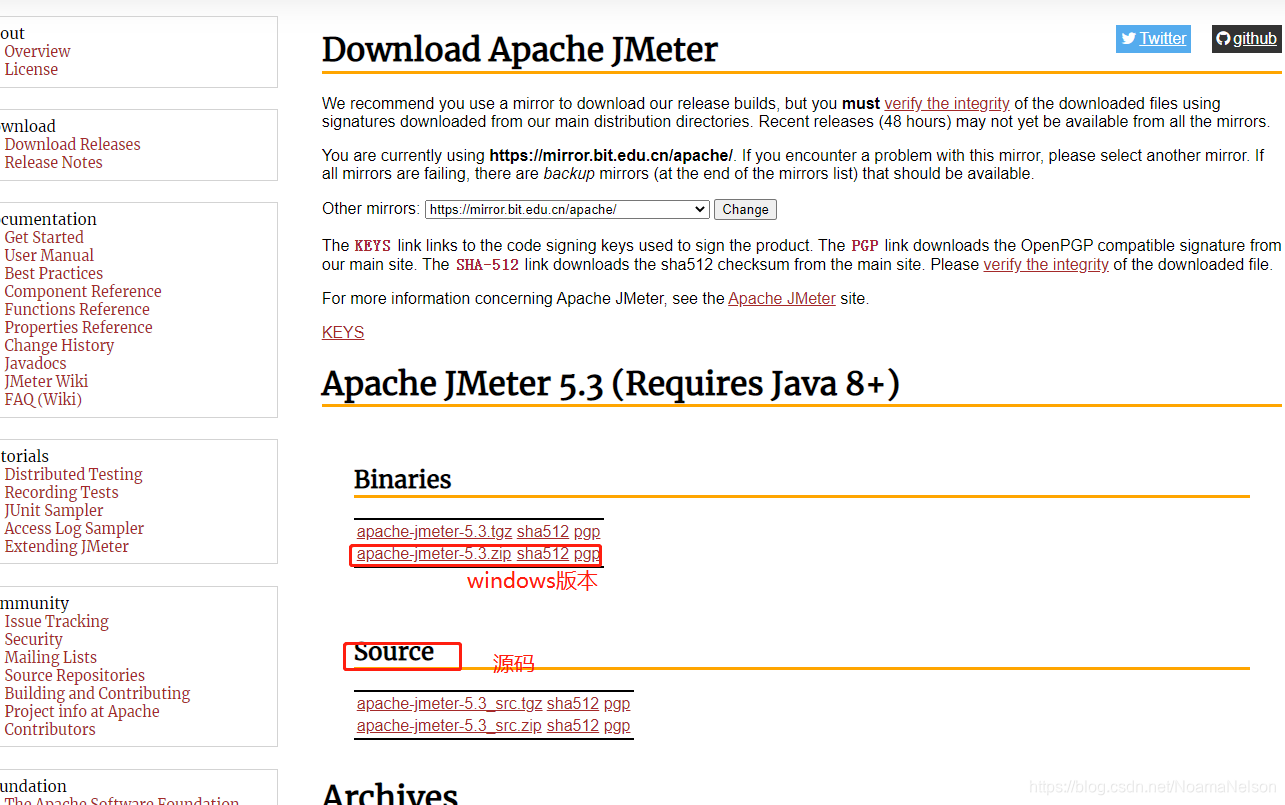Open the first verify the integrity link
This screenshot has width=1285, height=805.
tap(947, 103)
